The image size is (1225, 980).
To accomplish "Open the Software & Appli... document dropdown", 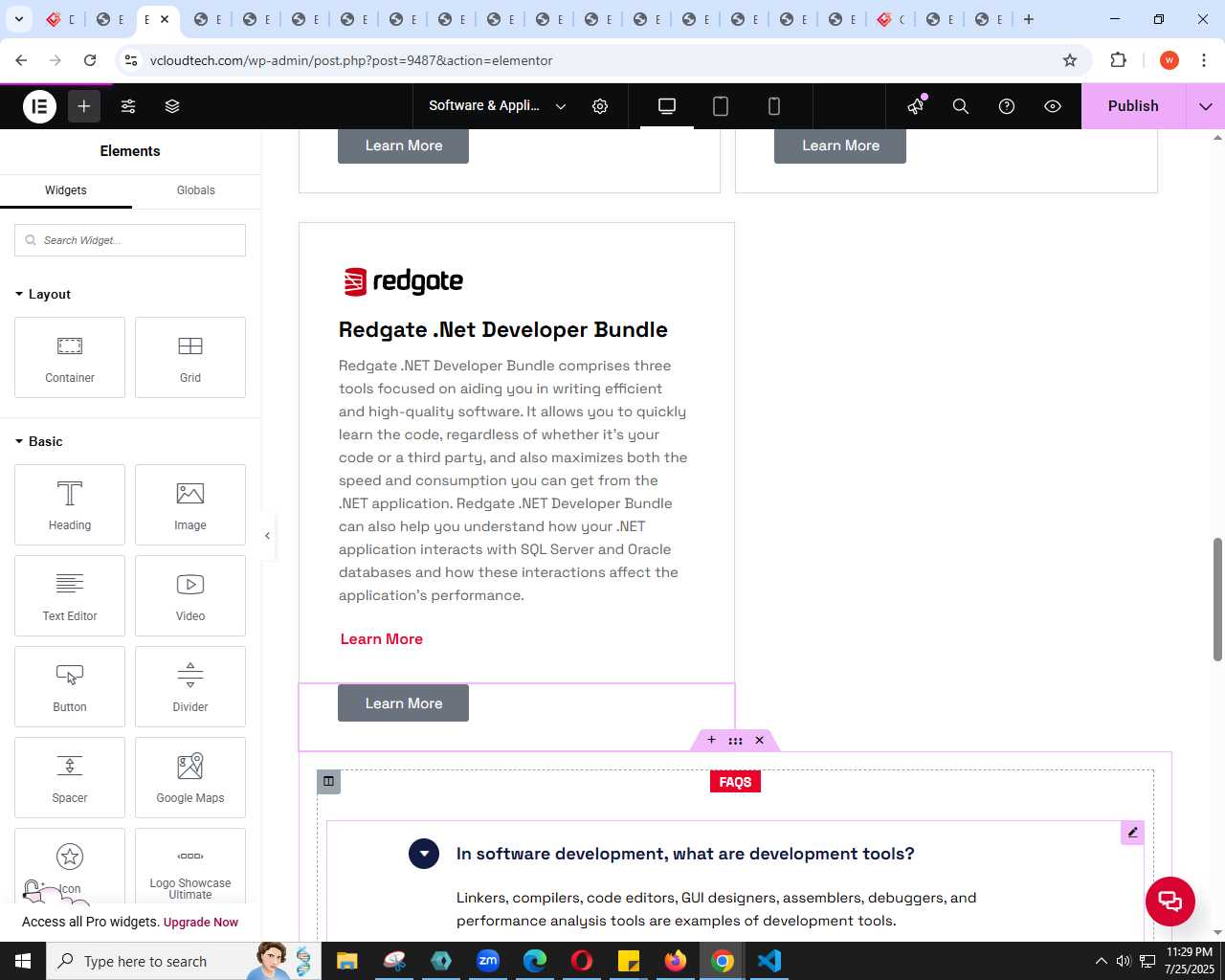I will point(498,106).
